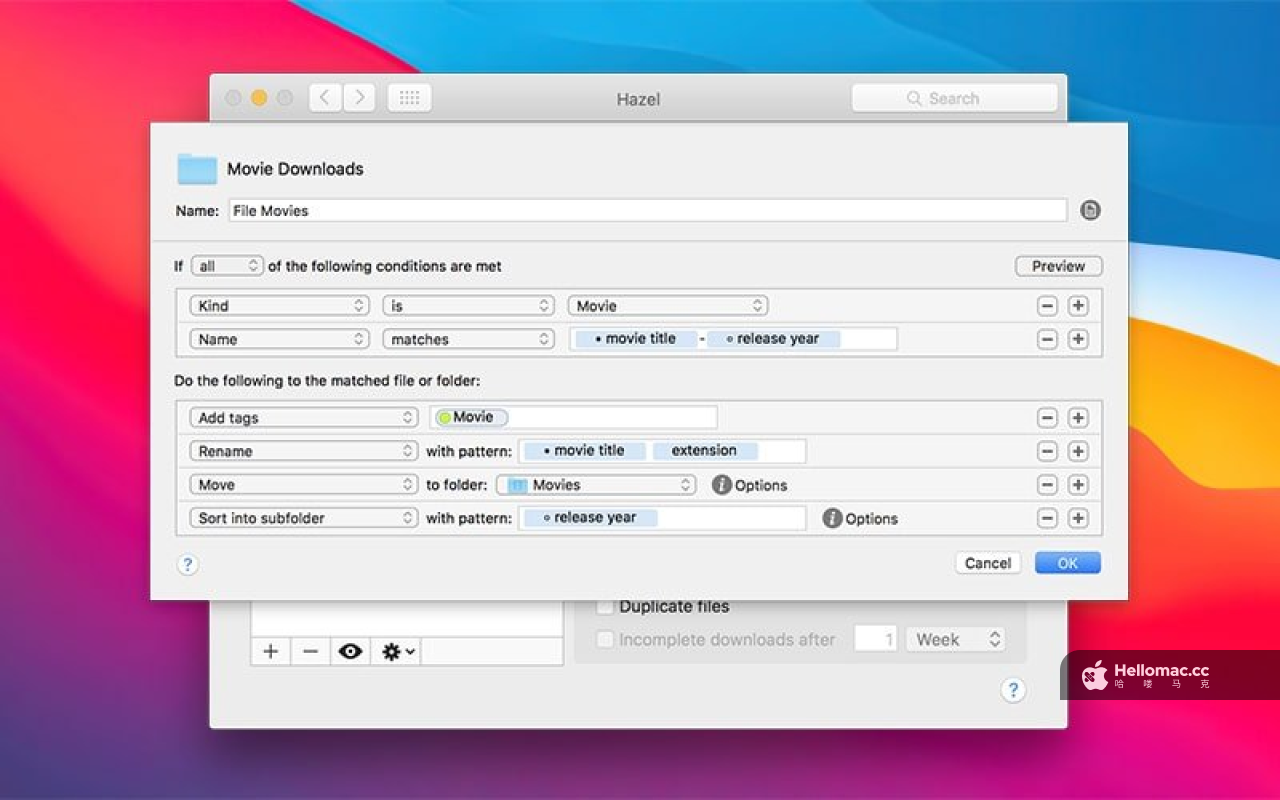Click 'movie title' token in match pattern
The height and width of the screenshot is (800, 1280).
point(634,339)
